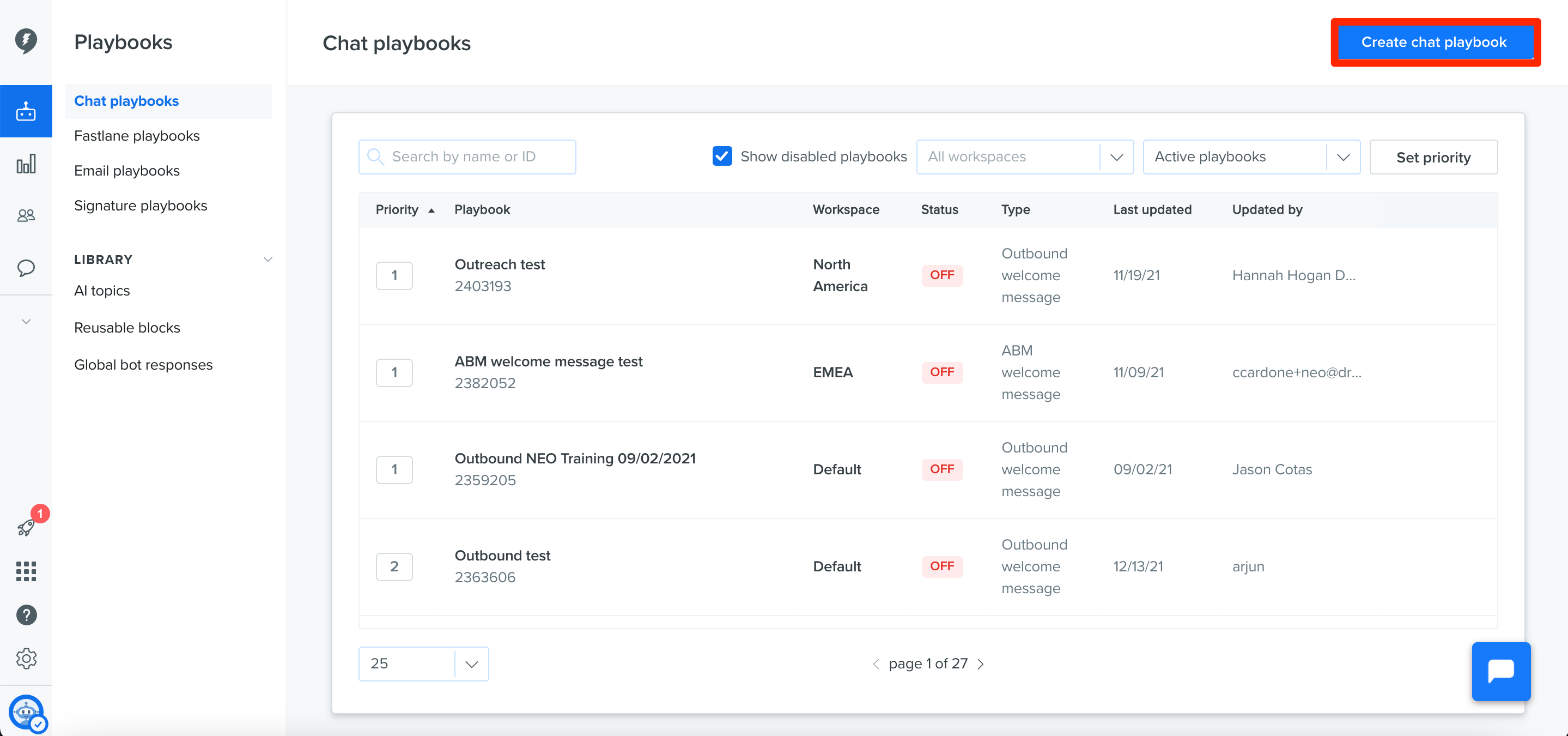
Task: Open the Settings gear icon
Action: [x=26, y=659]
